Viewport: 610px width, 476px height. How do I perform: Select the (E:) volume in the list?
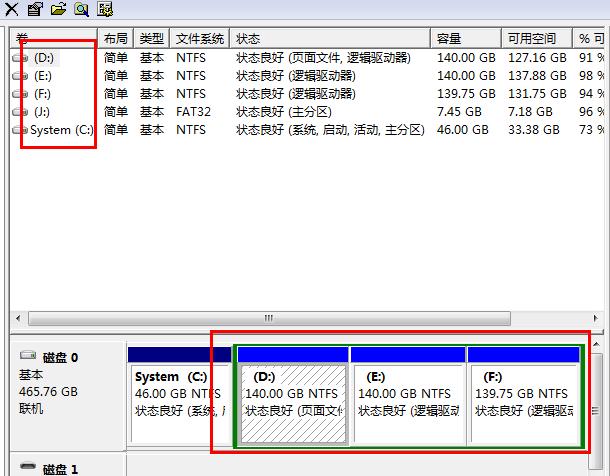click(x=42, y=76)
